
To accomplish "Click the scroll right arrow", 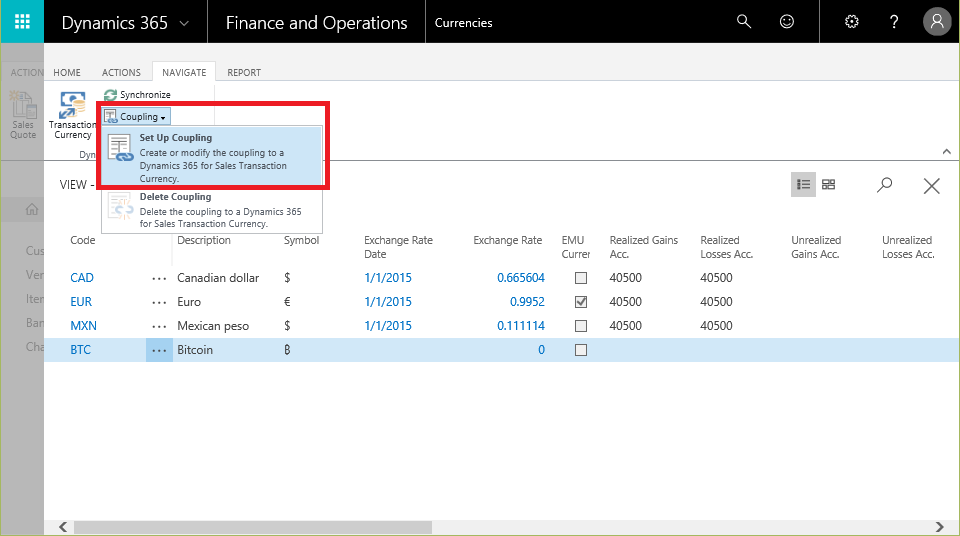I will [x=940, y=527].
